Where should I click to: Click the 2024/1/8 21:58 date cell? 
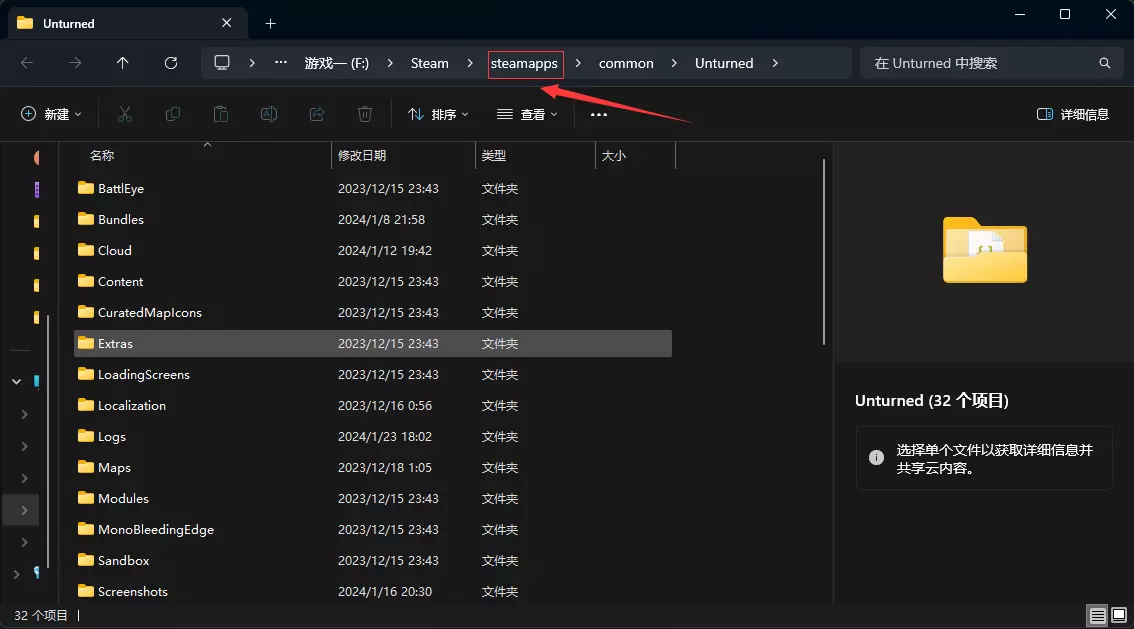point(381,219)
